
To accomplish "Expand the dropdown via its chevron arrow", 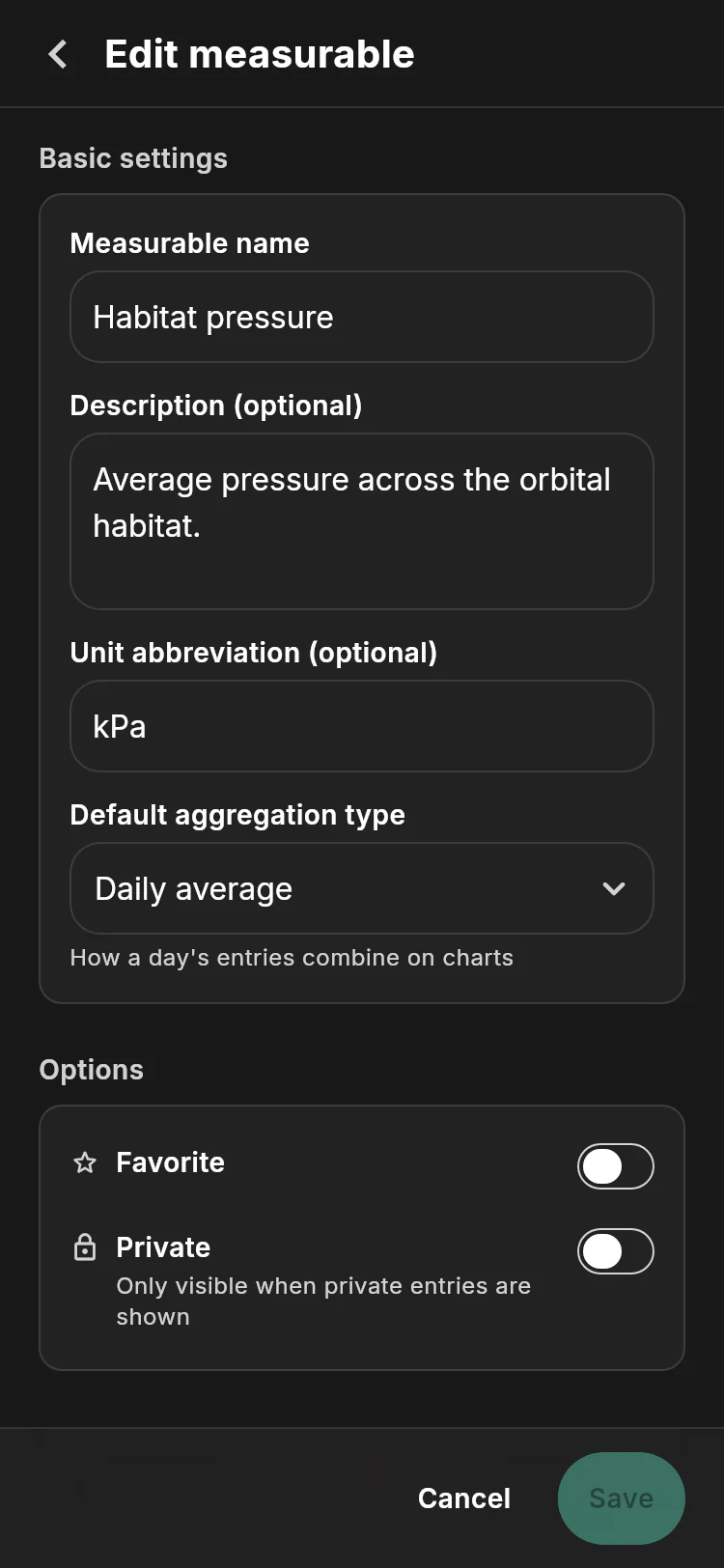I will pos(614,888).
